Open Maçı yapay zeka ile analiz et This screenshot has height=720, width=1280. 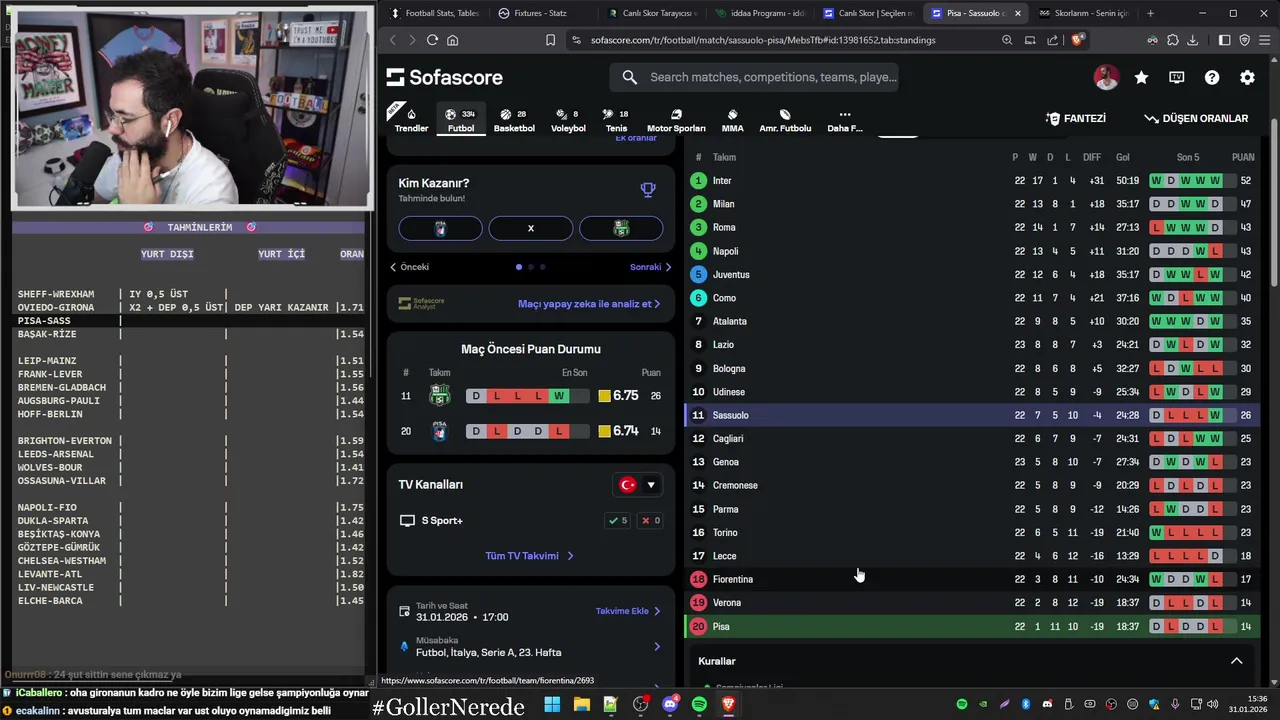coord(589,304)
